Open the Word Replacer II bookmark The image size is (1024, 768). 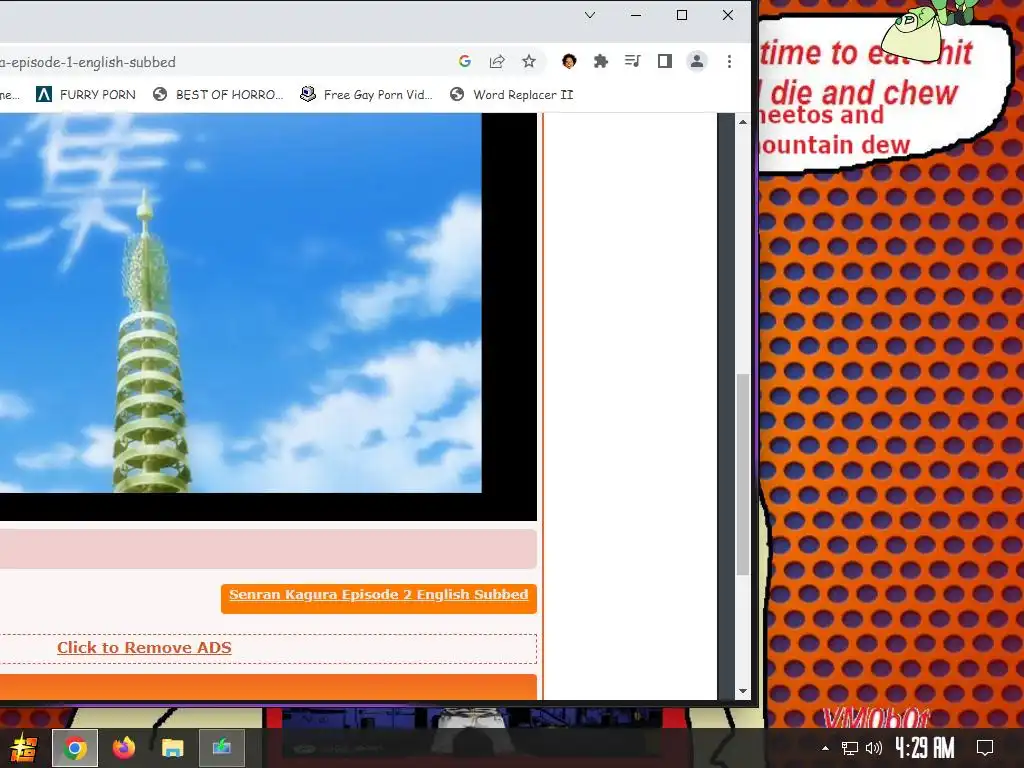point(511,95)
